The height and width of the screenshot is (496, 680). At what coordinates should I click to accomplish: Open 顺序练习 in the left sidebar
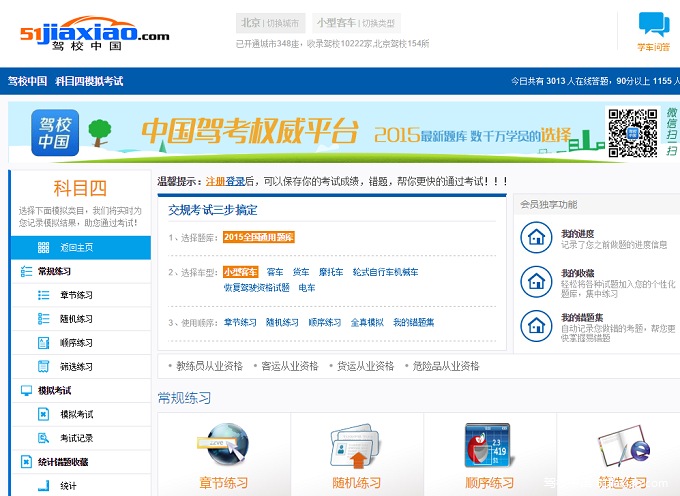coord(81,343)
